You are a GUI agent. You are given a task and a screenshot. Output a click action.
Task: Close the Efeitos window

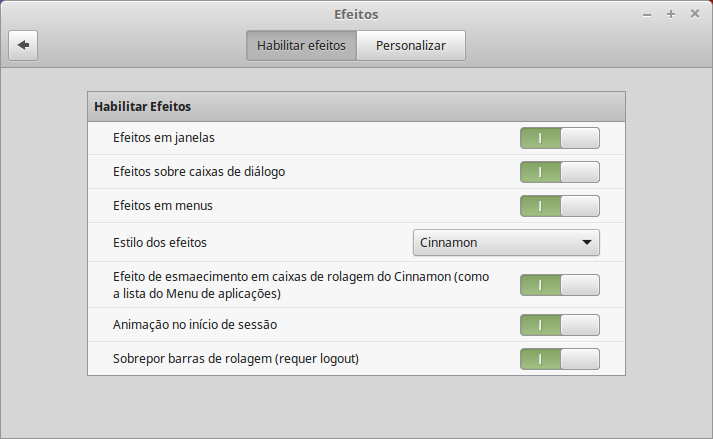pyautogui.click(x=693, y=14)
